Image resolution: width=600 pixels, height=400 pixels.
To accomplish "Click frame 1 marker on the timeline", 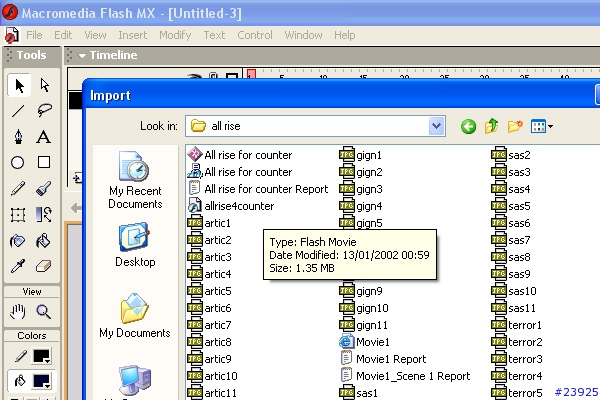I will (251, 74).
